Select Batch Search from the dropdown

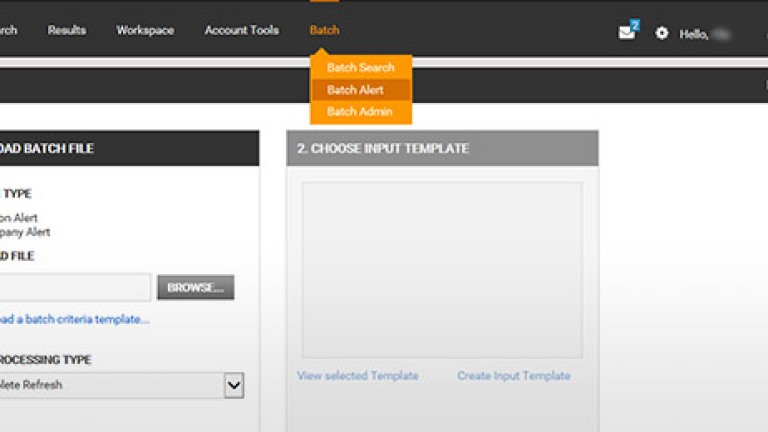360,67
